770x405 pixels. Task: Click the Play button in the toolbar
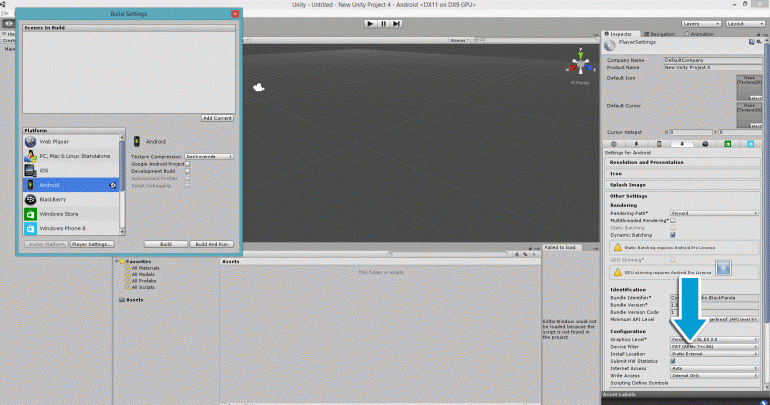pos(371,22)
